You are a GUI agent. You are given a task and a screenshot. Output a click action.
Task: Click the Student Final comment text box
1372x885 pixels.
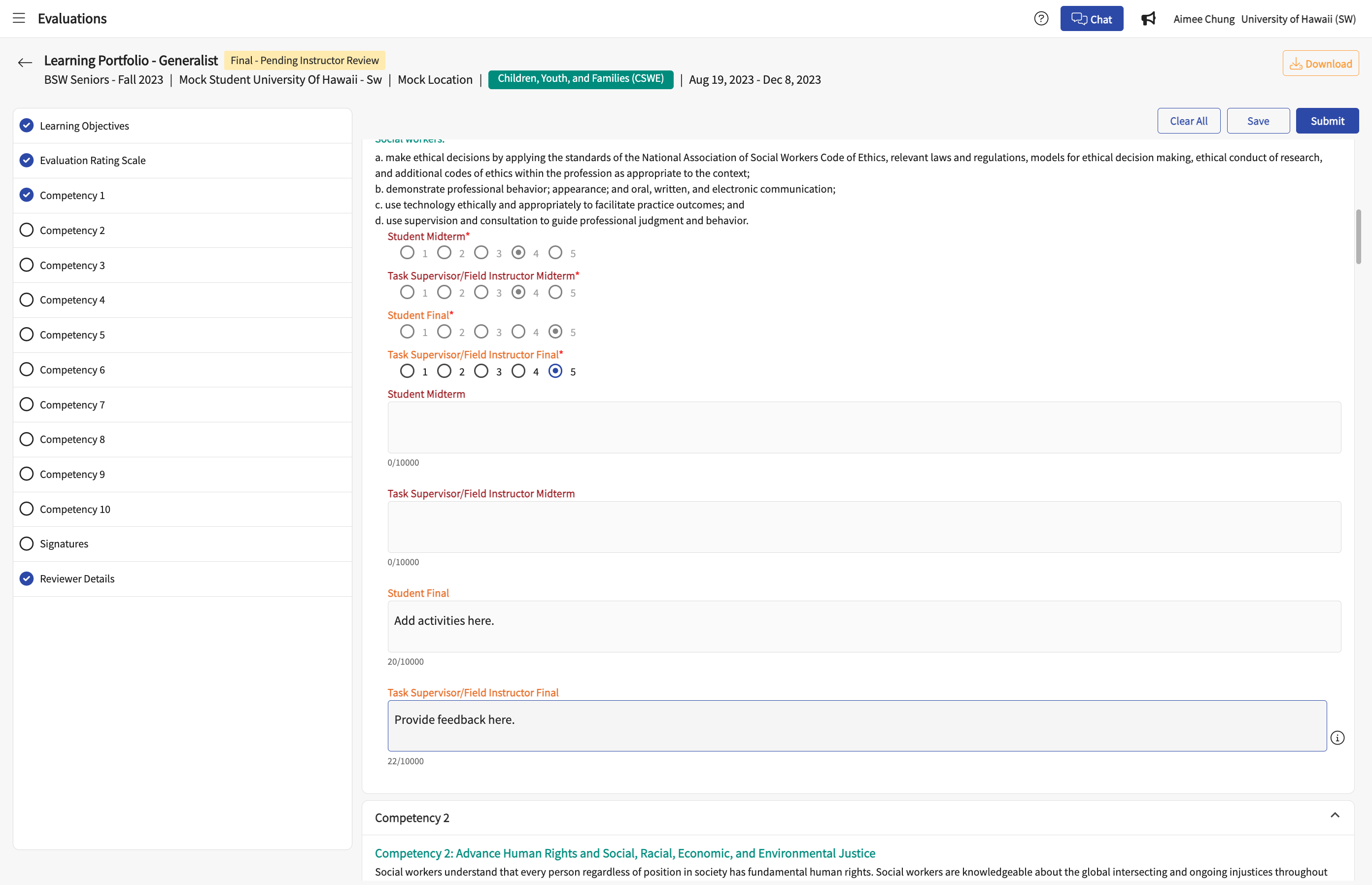point(864,626)
